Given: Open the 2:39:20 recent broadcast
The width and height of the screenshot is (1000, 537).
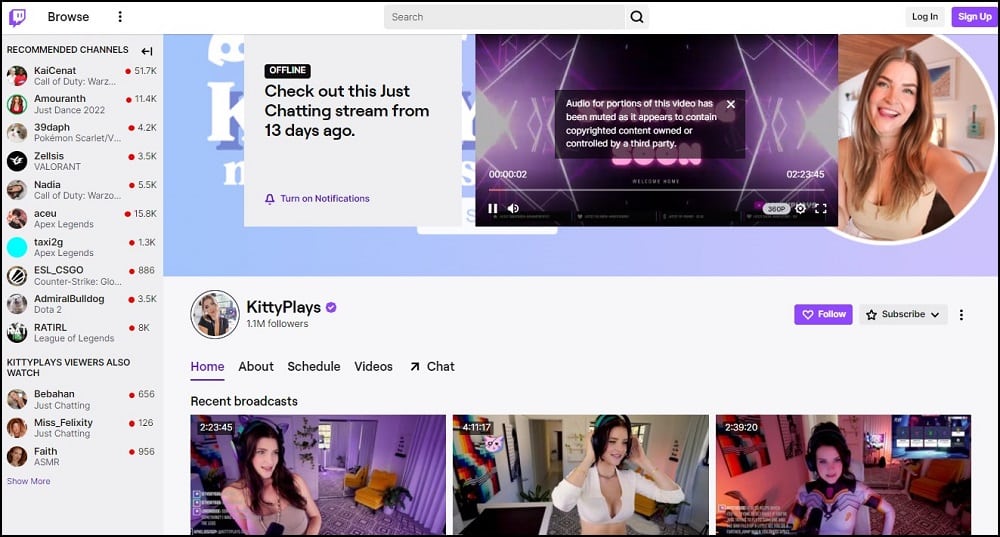Looking at the screenshot, I should [843, 474].
